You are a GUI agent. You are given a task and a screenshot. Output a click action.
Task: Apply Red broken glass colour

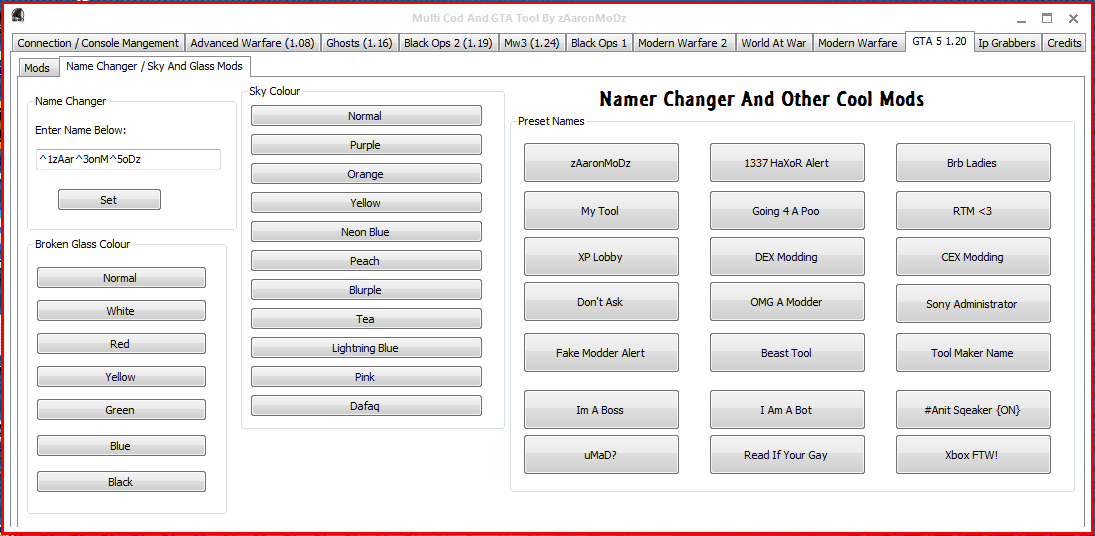(x=121, y=344)
